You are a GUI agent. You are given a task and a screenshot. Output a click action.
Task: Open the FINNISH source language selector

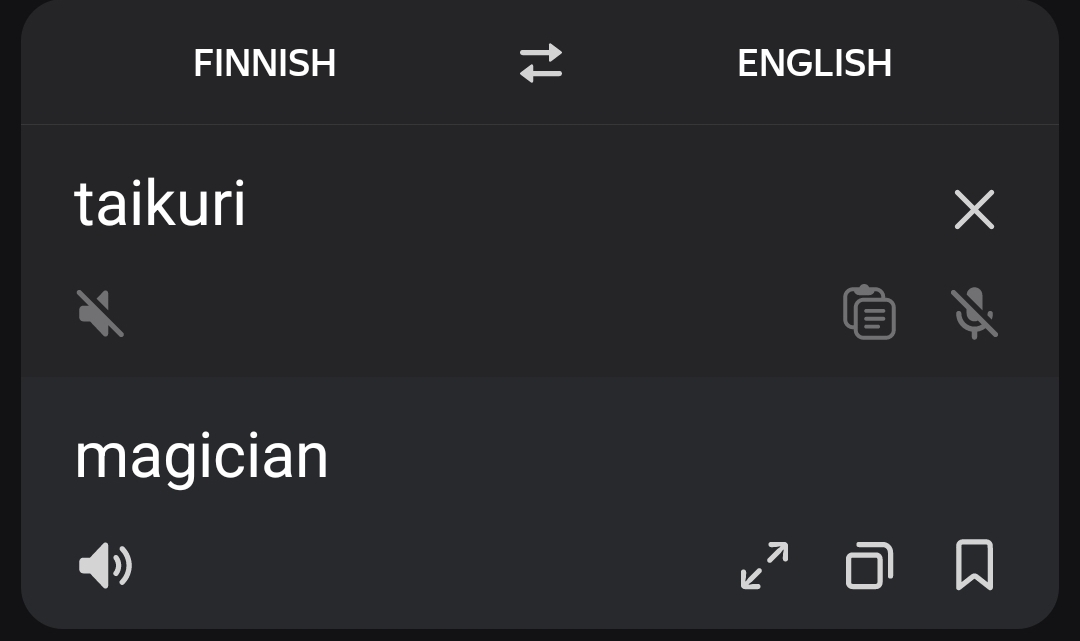pos(264,63)
